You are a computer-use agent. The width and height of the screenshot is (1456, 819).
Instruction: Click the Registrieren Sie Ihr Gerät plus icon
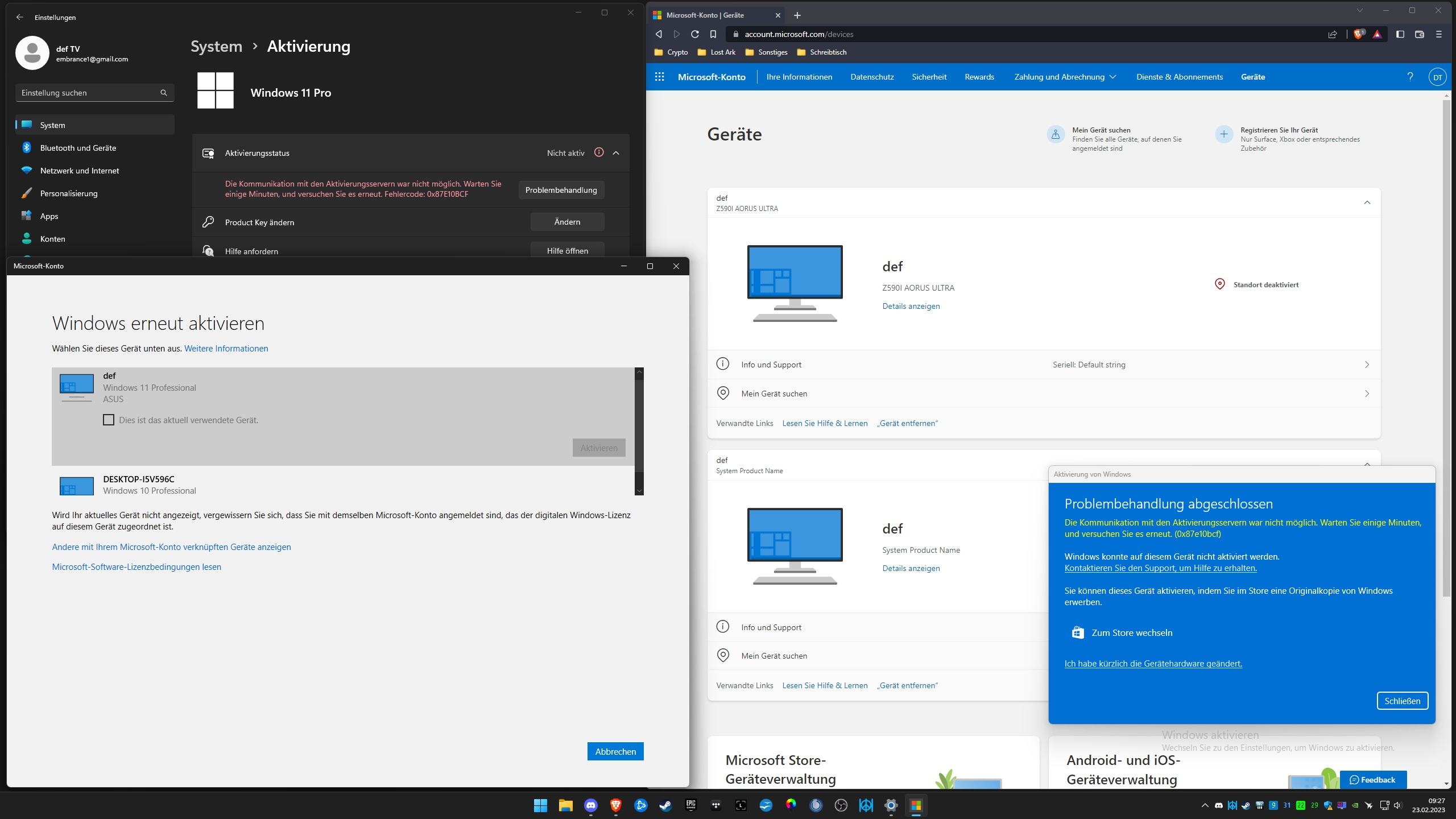point(1224,135)
